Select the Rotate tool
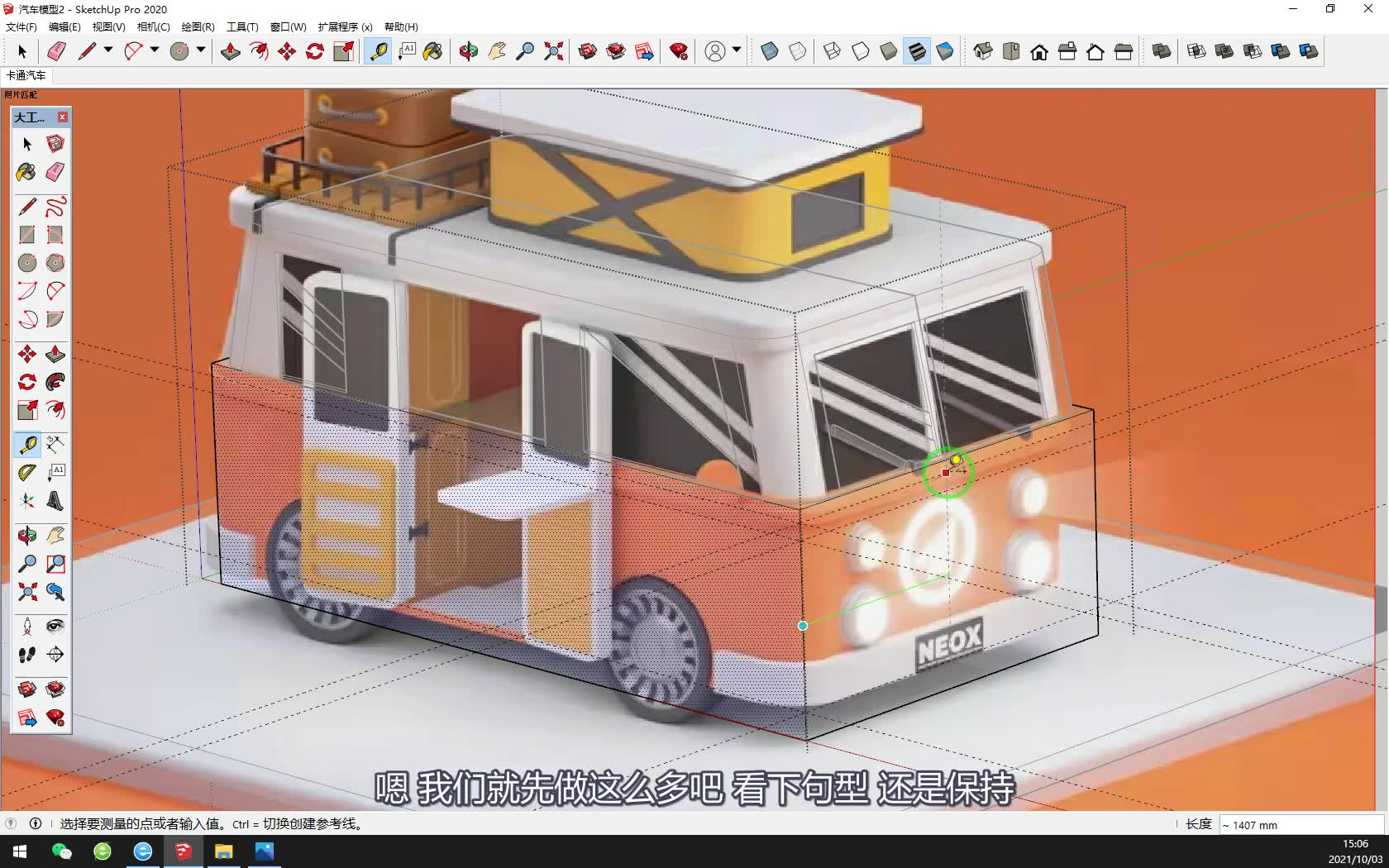The width and height of the screenshot is (1389, 868). pyautogui.click(x=313, y=51)
